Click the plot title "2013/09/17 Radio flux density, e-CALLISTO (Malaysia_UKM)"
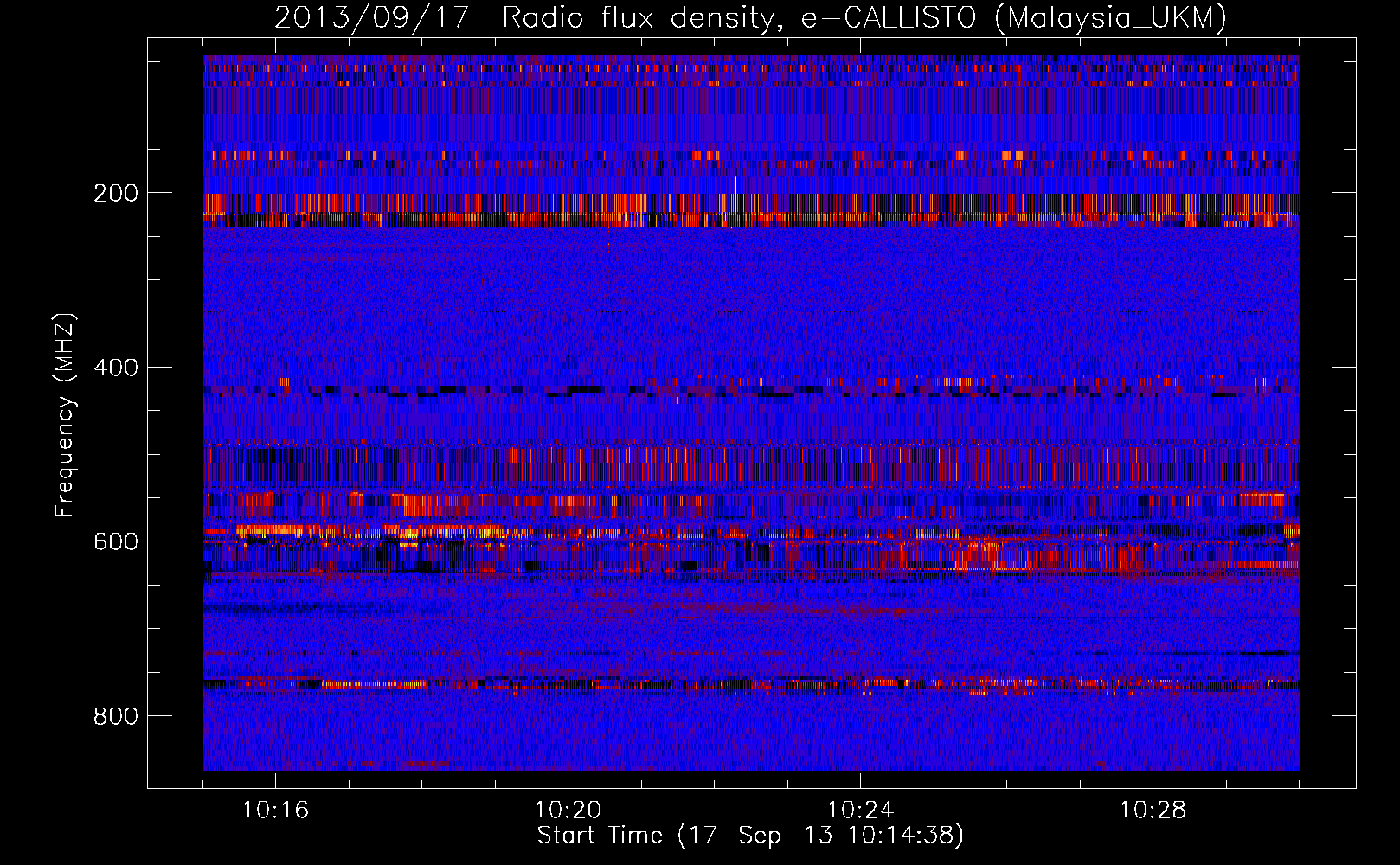This screenshot has height=865, width=1400. point(750,18)
